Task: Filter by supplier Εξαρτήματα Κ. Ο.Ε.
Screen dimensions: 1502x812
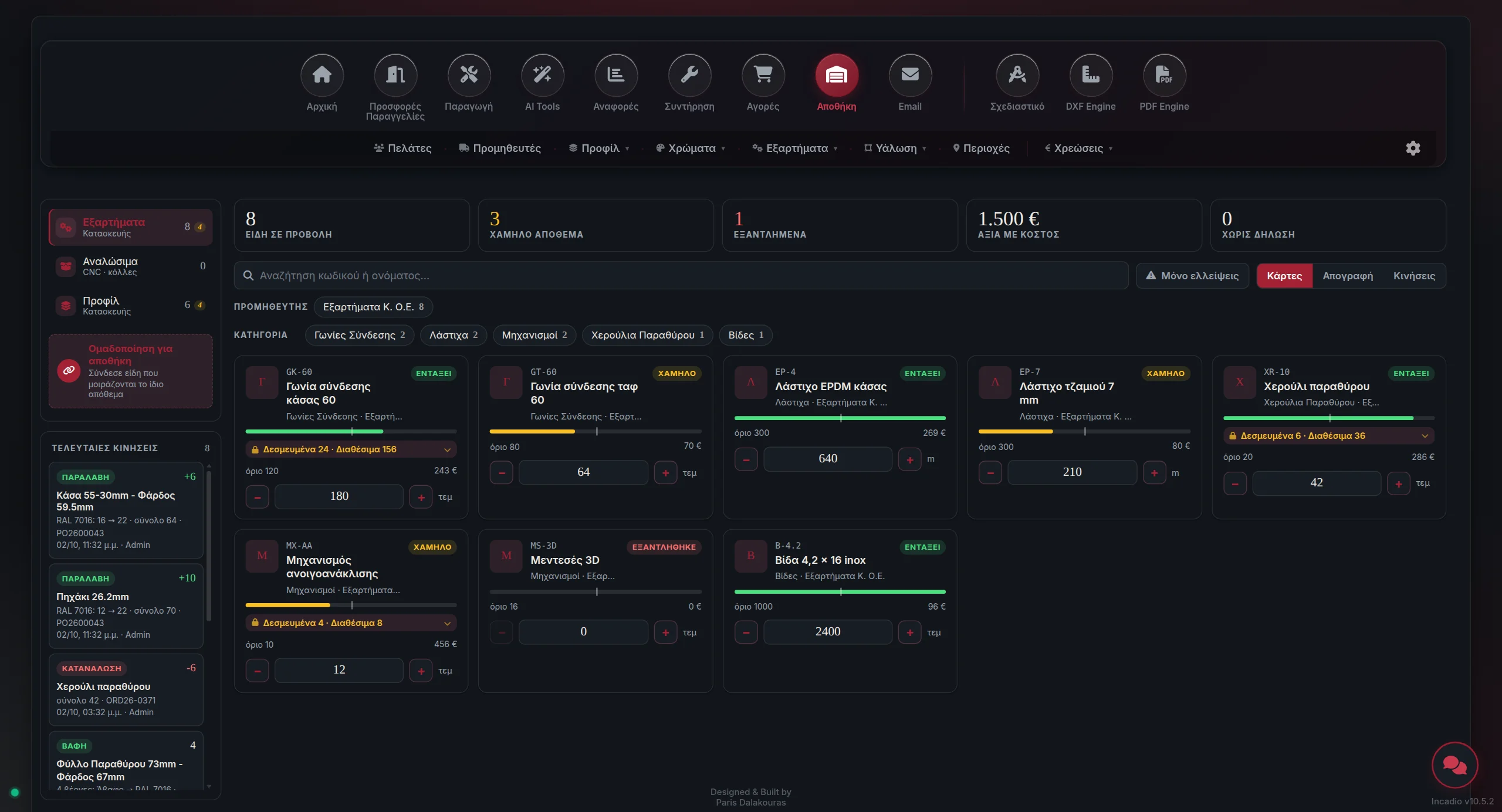Action: [373, 307]
